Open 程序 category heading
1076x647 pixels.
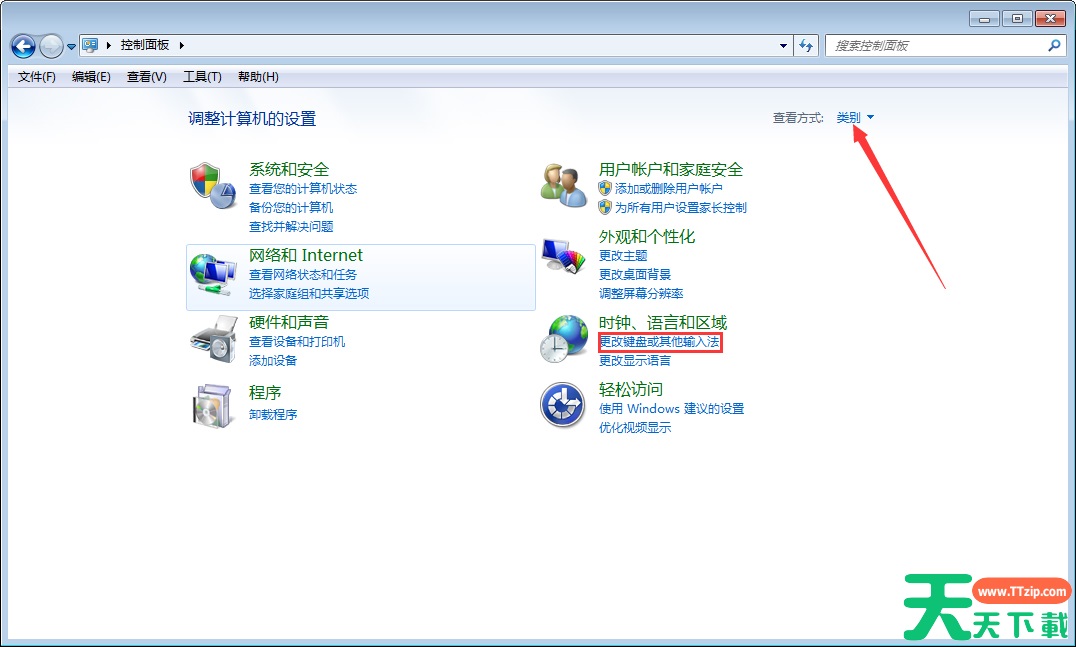[x=265, y=392]
